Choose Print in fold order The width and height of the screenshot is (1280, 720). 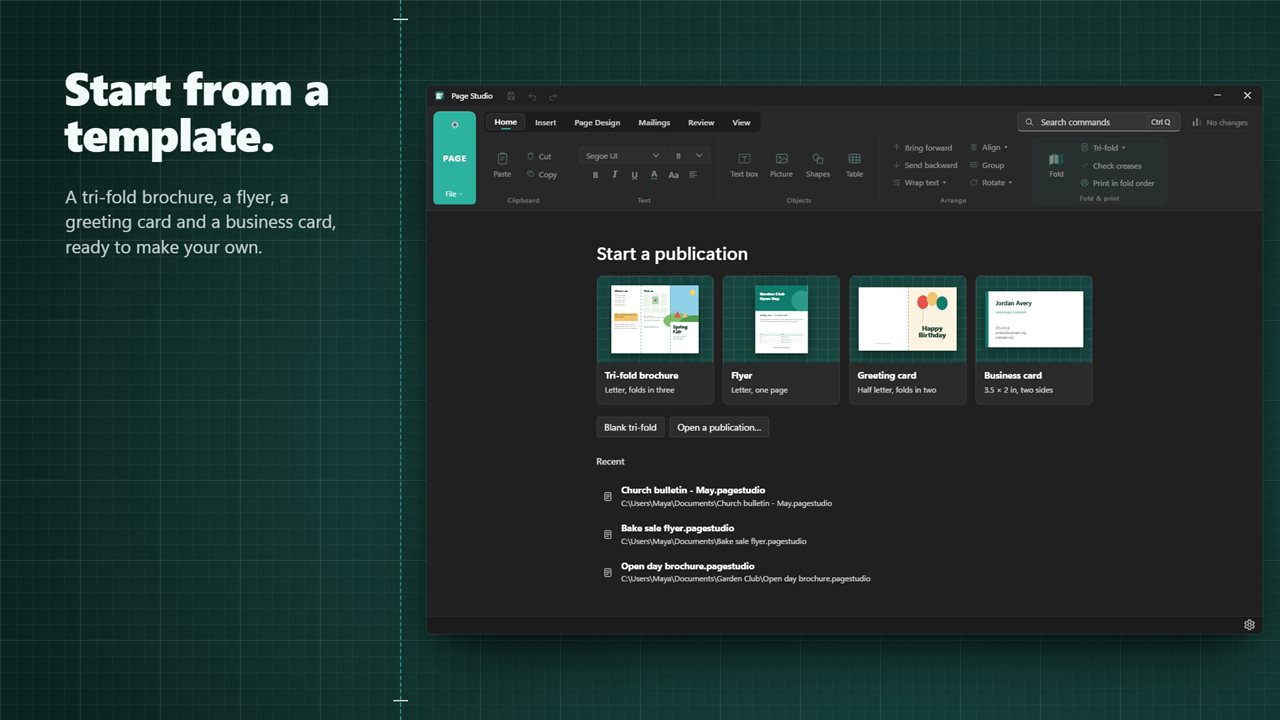pyautogui.click(x=1117, y=183)
